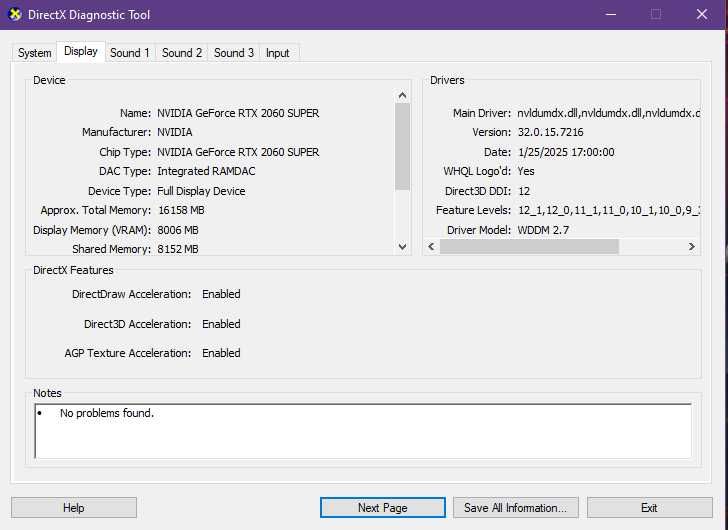The height and width of the screenshot is (530, 728).
Task: Click the Device panel vertical scrollbar thumb
Action: [403, 147]
